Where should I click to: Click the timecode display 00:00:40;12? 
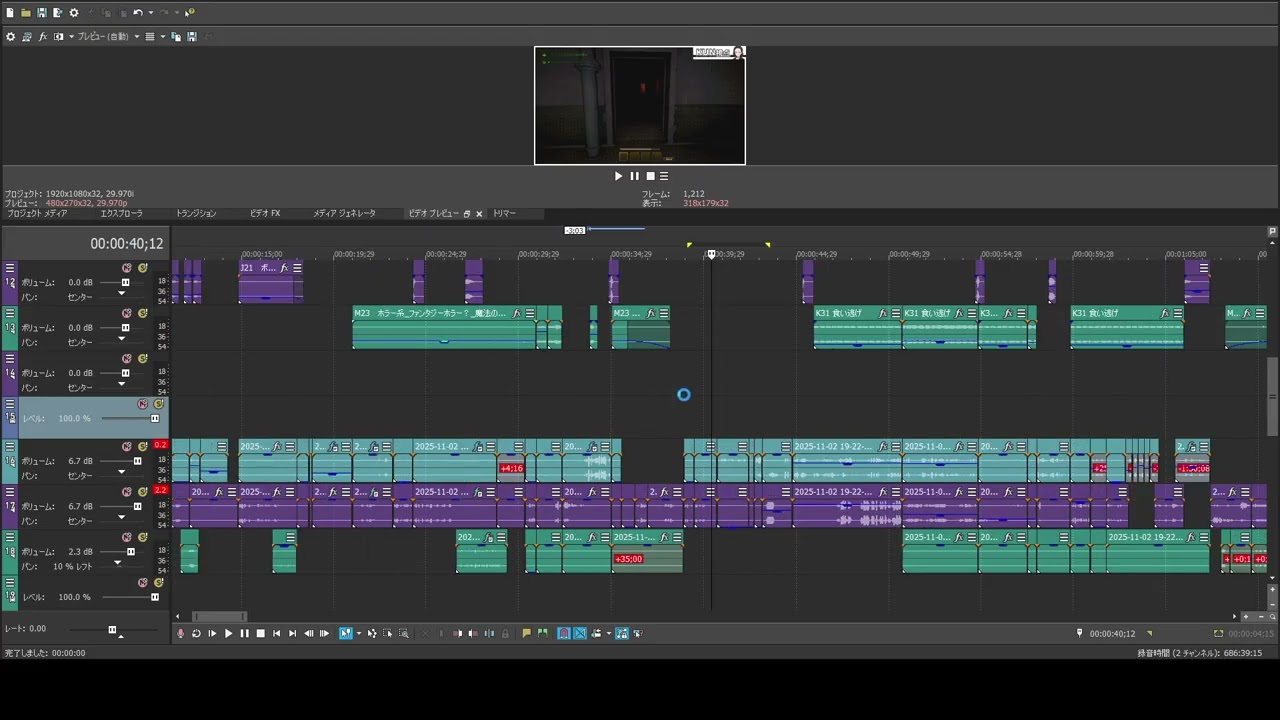point(126,244)
